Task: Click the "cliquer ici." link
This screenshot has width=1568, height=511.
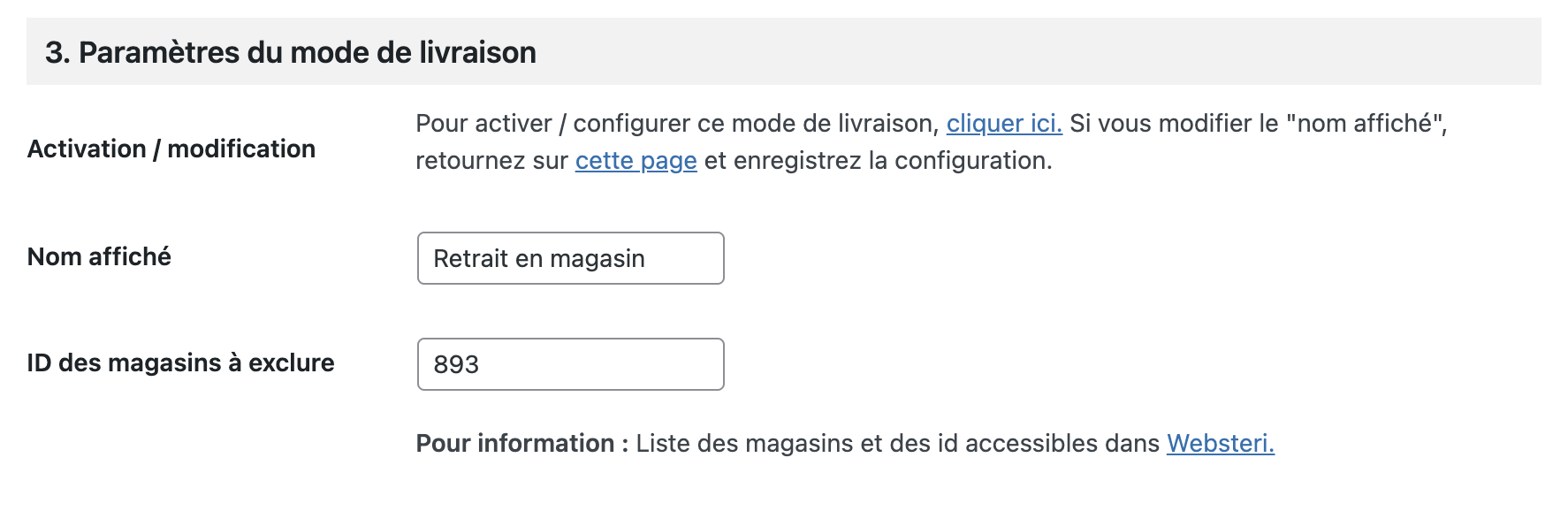Action: click(x=1003, y=124)
